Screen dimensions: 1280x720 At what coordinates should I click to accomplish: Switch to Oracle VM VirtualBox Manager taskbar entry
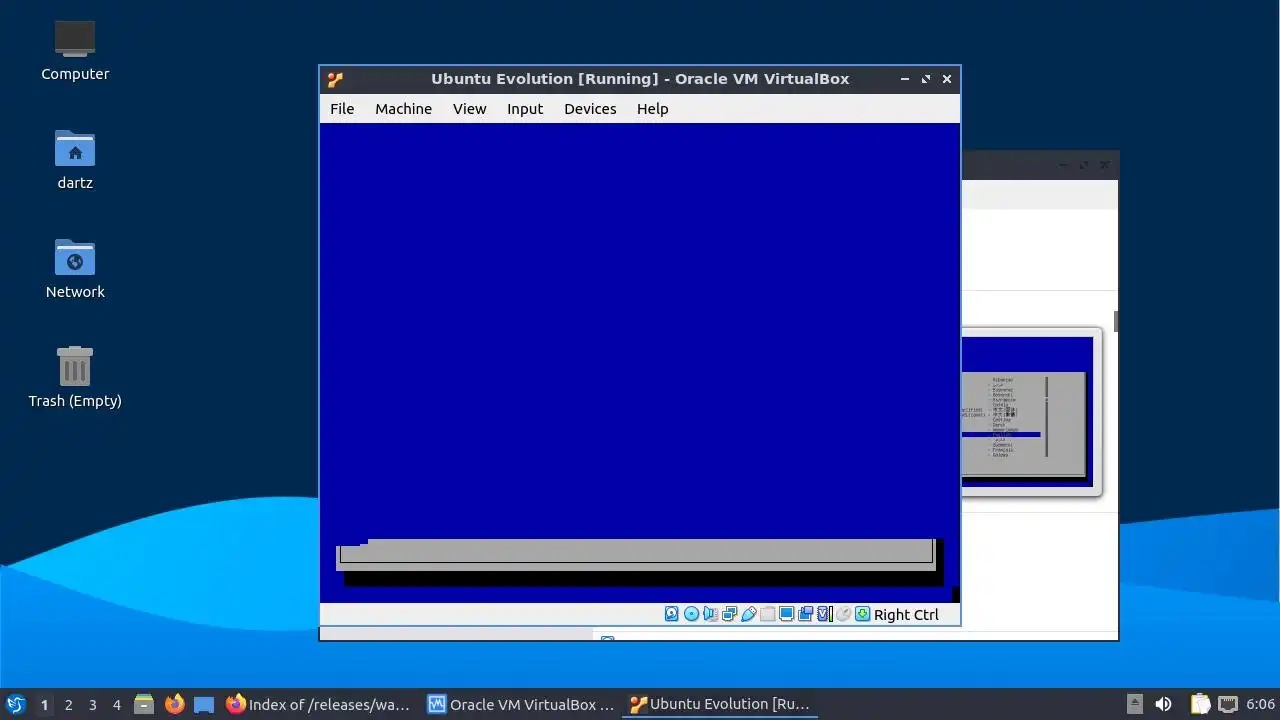[x=521, y=704]
